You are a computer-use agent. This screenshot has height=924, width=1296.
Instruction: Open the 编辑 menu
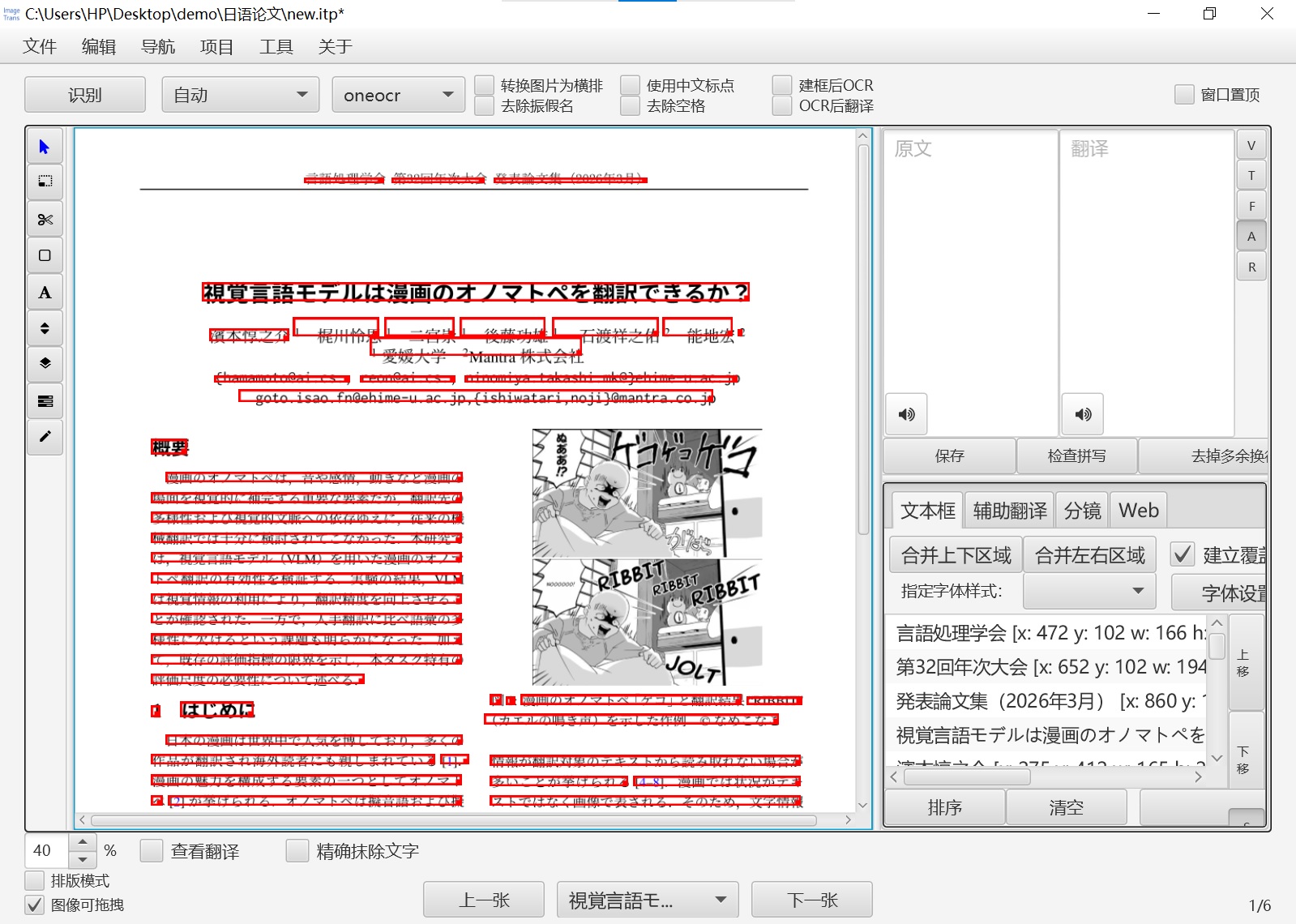pyautogui.click(x=99, y=46)
